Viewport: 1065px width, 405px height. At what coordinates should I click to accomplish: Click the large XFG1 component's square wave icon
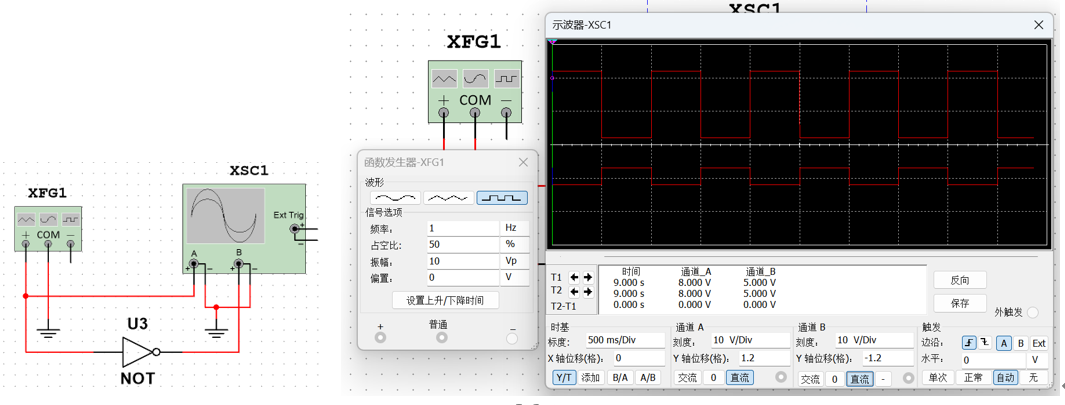pos(506,79)
